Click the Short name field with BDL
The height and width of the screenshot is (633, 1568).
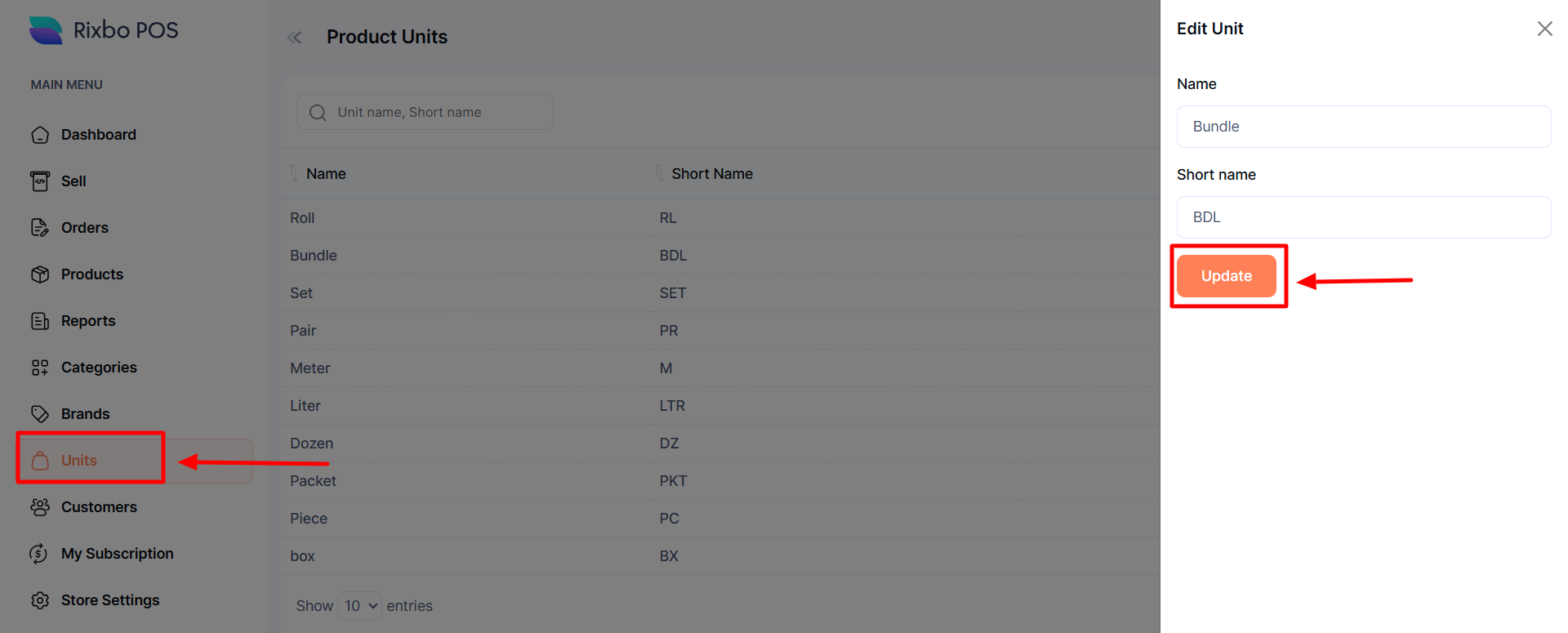point(1363,217)
